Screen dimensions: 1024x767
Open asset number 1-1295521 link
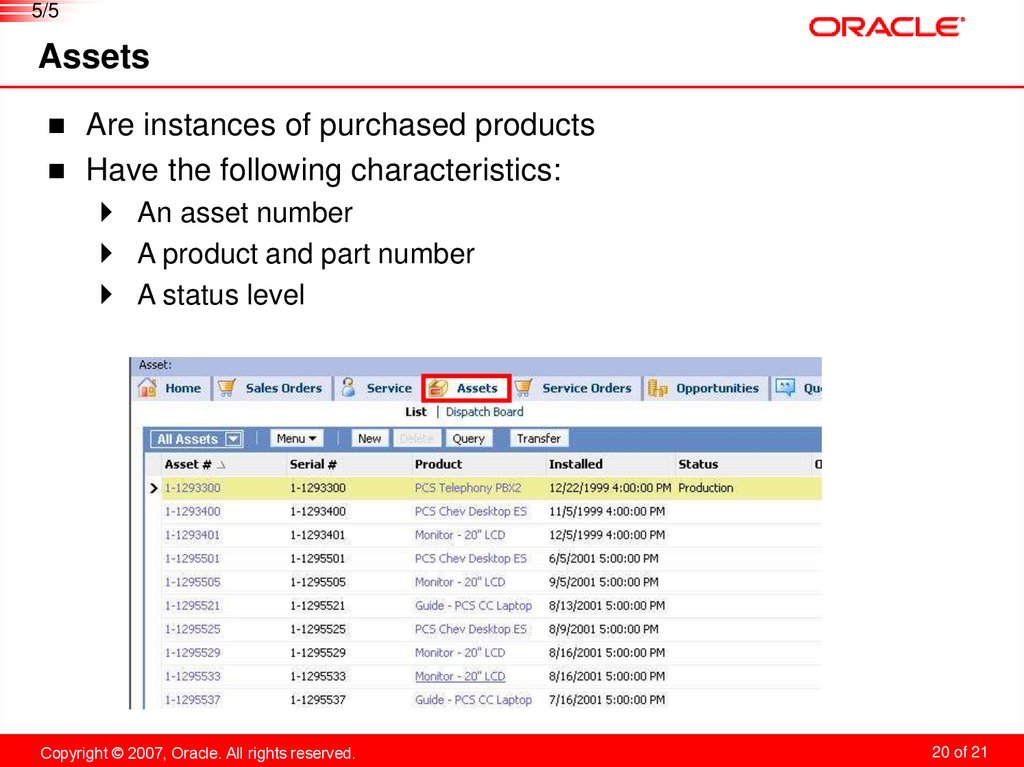click(x=193, y=606)
